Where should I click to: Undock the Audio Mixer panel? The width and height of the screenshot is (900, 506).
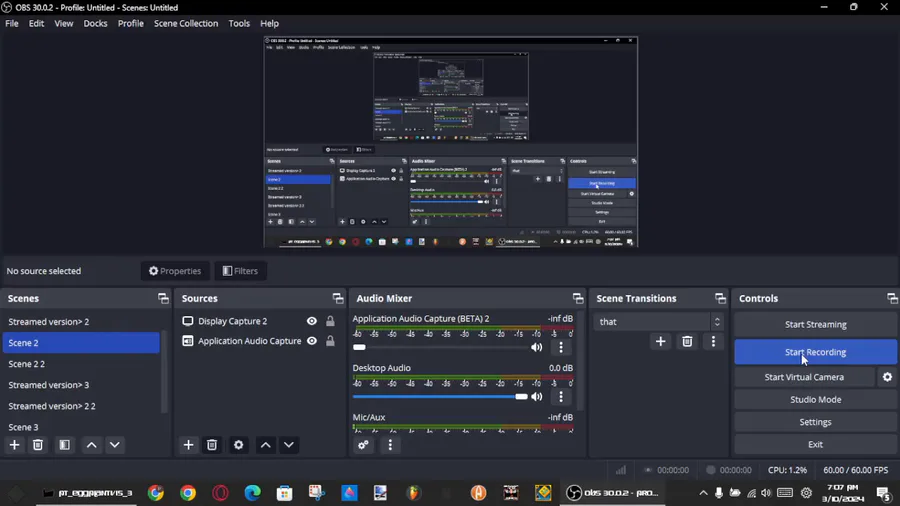(x=578, y=298)
